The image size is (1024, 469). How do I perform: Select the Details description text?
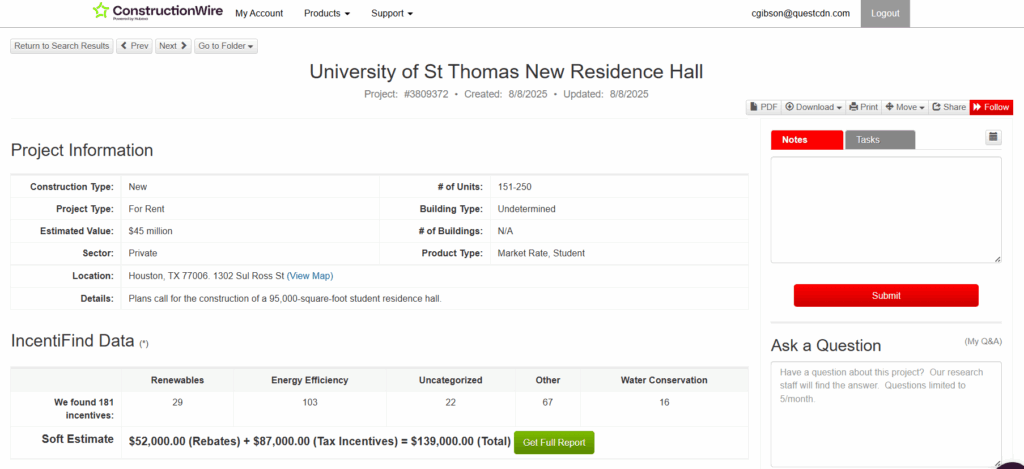(285, 299)
